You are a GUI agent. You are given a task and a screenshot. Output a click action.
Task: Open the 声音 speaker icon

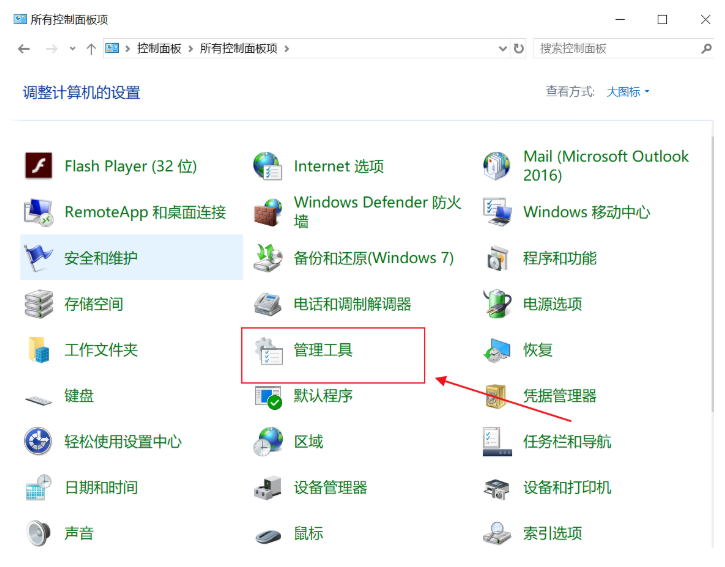coord(38,533)
